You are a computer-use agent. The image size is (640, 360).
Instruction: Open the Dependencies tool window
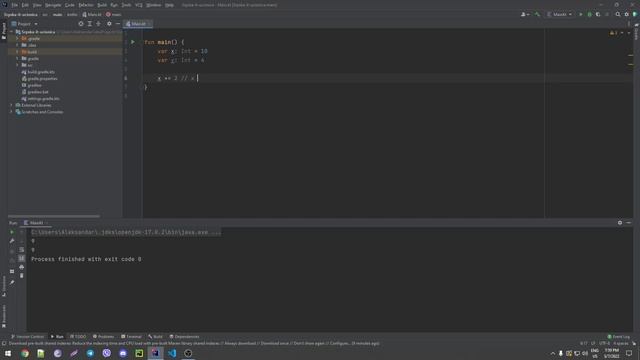(x=184, y=336)
